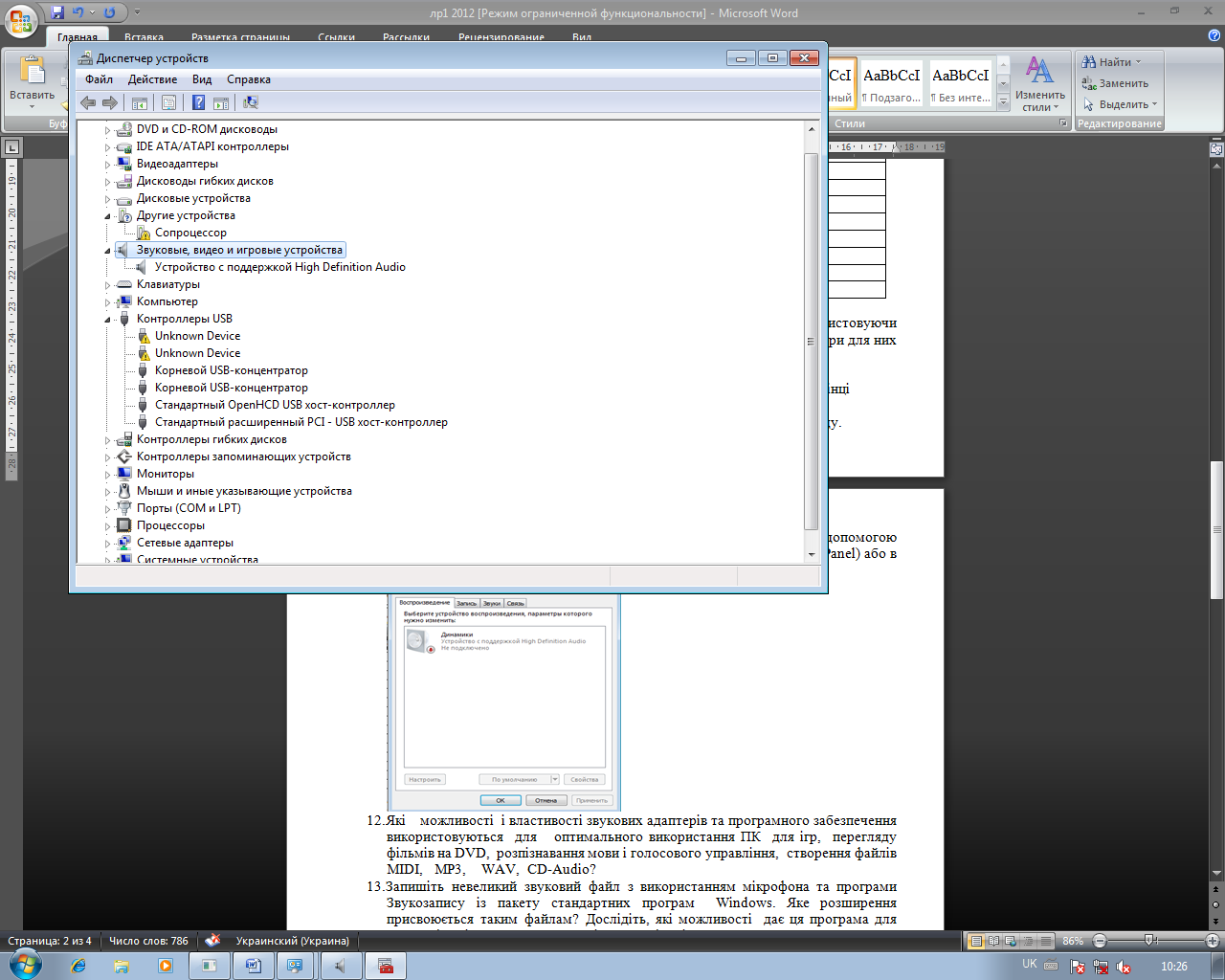Click the Save icon in Quick Access toolbar
Viewport: 1225px width, 980px height.
[57, 12]
